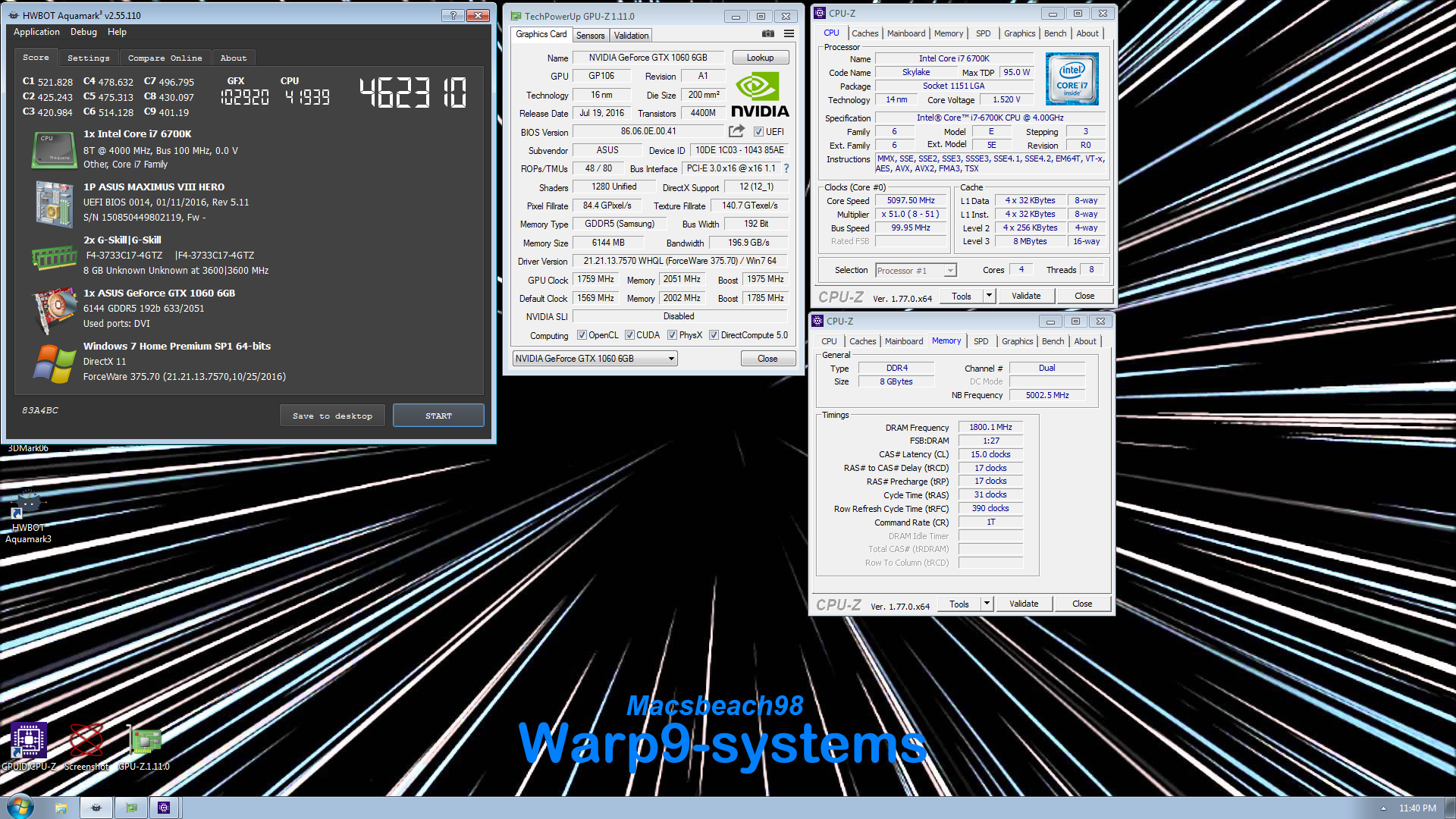Click the GPU-Z title bar app icon
The image size is (1456, 819).
click(516, 16)
